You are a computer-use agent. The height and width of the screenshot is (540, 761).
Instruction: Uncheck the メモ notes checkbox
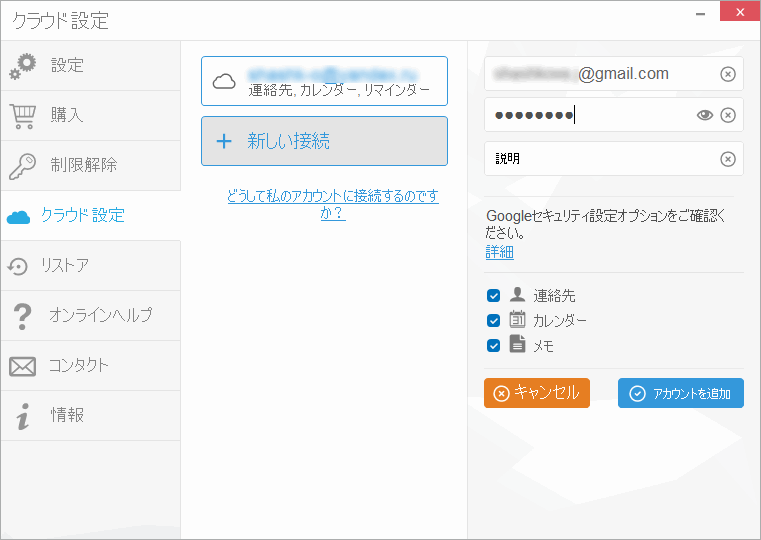coord(493,346)
